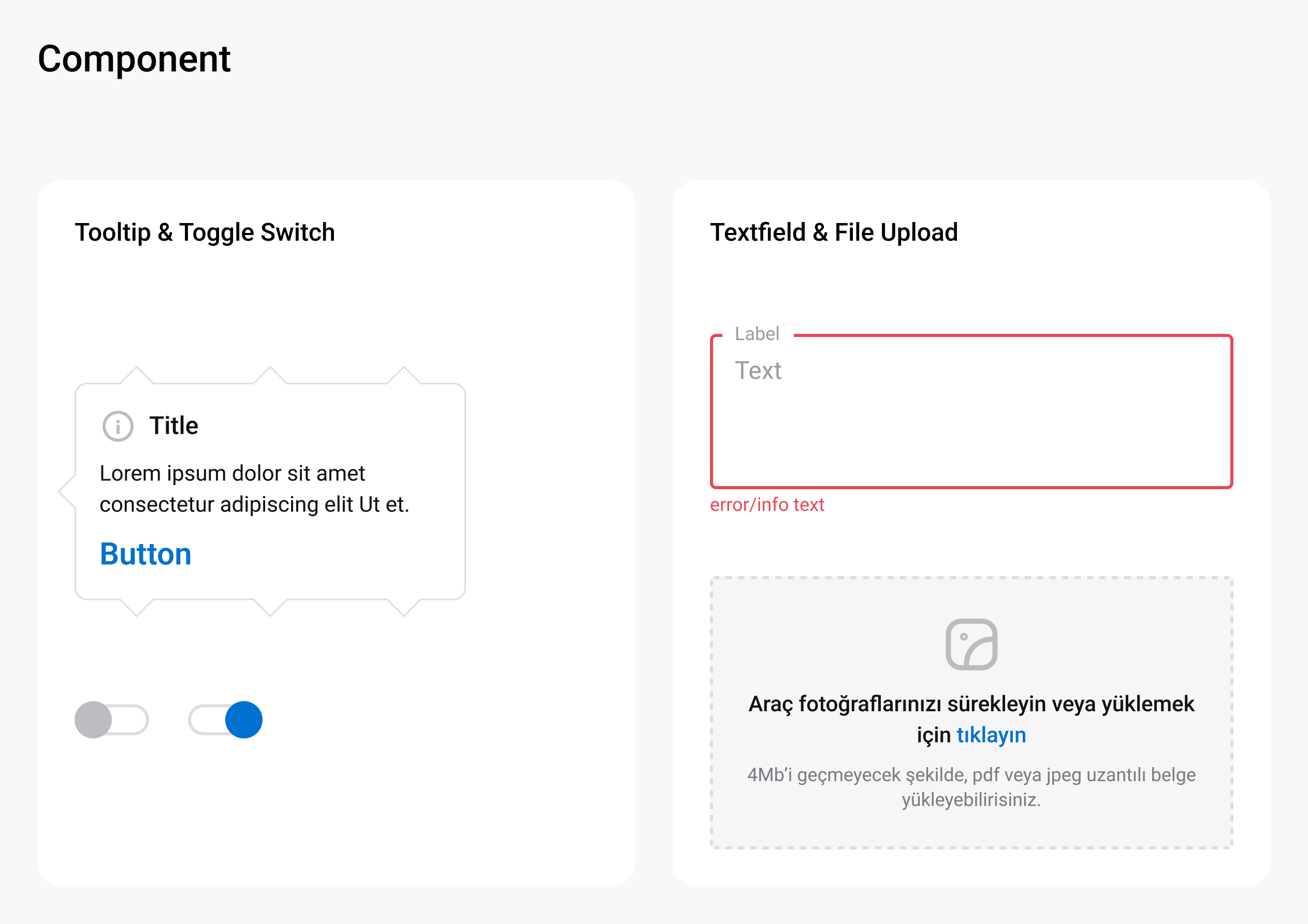Viewport: 1308px width, 924px height.
Task: Focus the red-bordered Label text field
Action: pos(971,412)
